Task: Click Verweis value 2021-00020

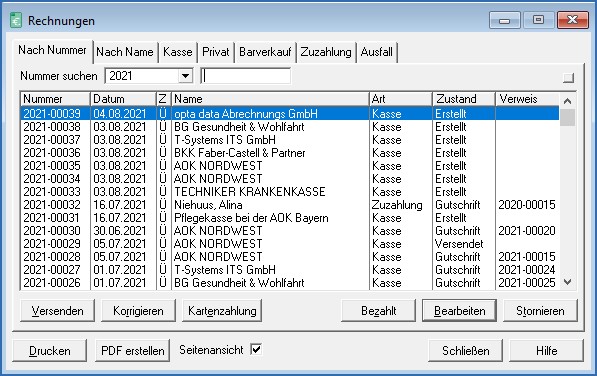Action: 527,231
